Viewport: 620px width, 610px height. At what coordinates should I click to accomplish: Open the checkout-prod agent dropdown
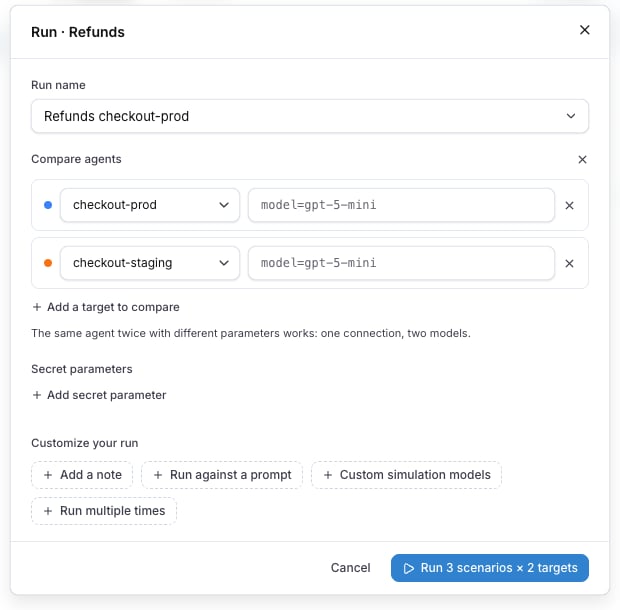(150, 205)
